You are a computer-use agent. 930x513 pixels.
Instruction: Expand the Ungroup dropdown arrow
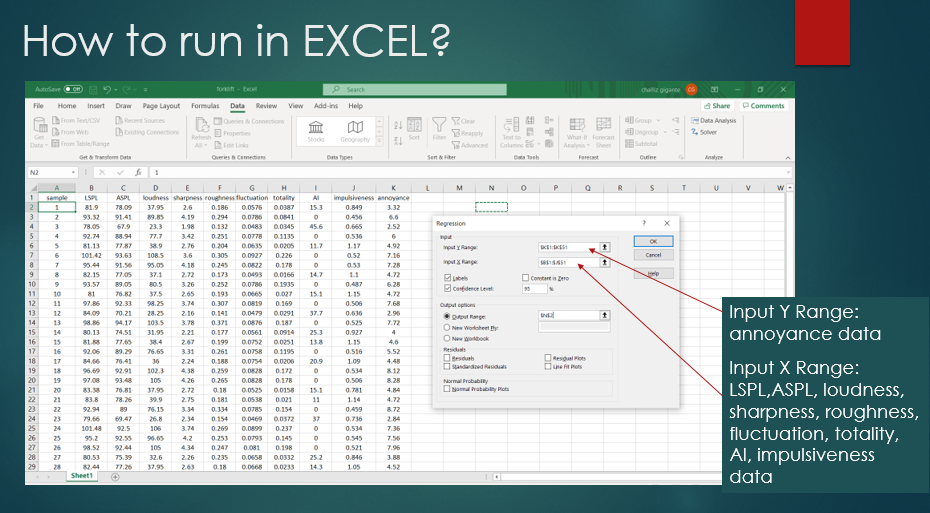click(x=664, y=132)
